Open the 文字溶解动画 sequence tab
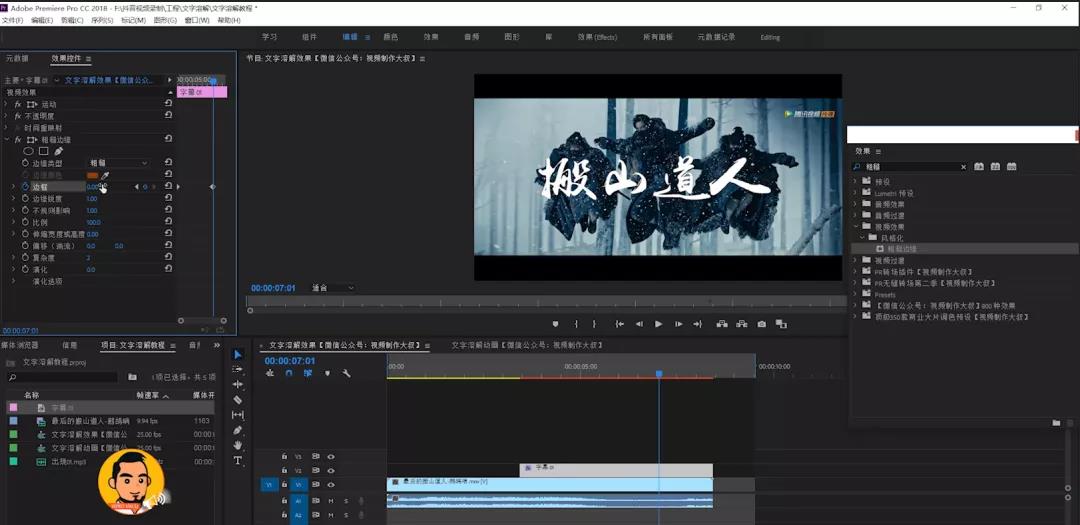1080x525 pixels. pos(527,344)
